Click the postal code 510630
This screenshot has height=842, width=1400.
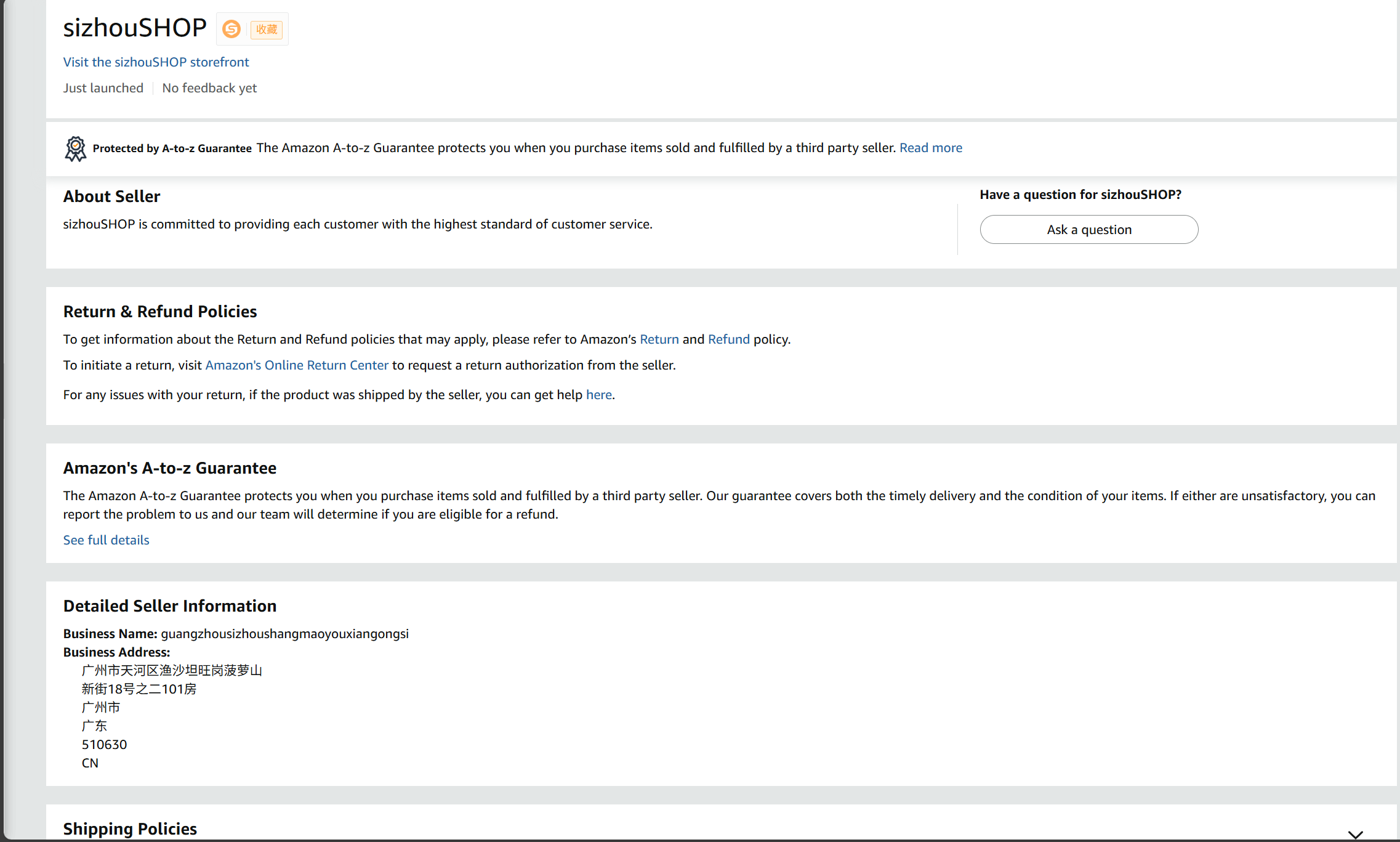[104, 745]
